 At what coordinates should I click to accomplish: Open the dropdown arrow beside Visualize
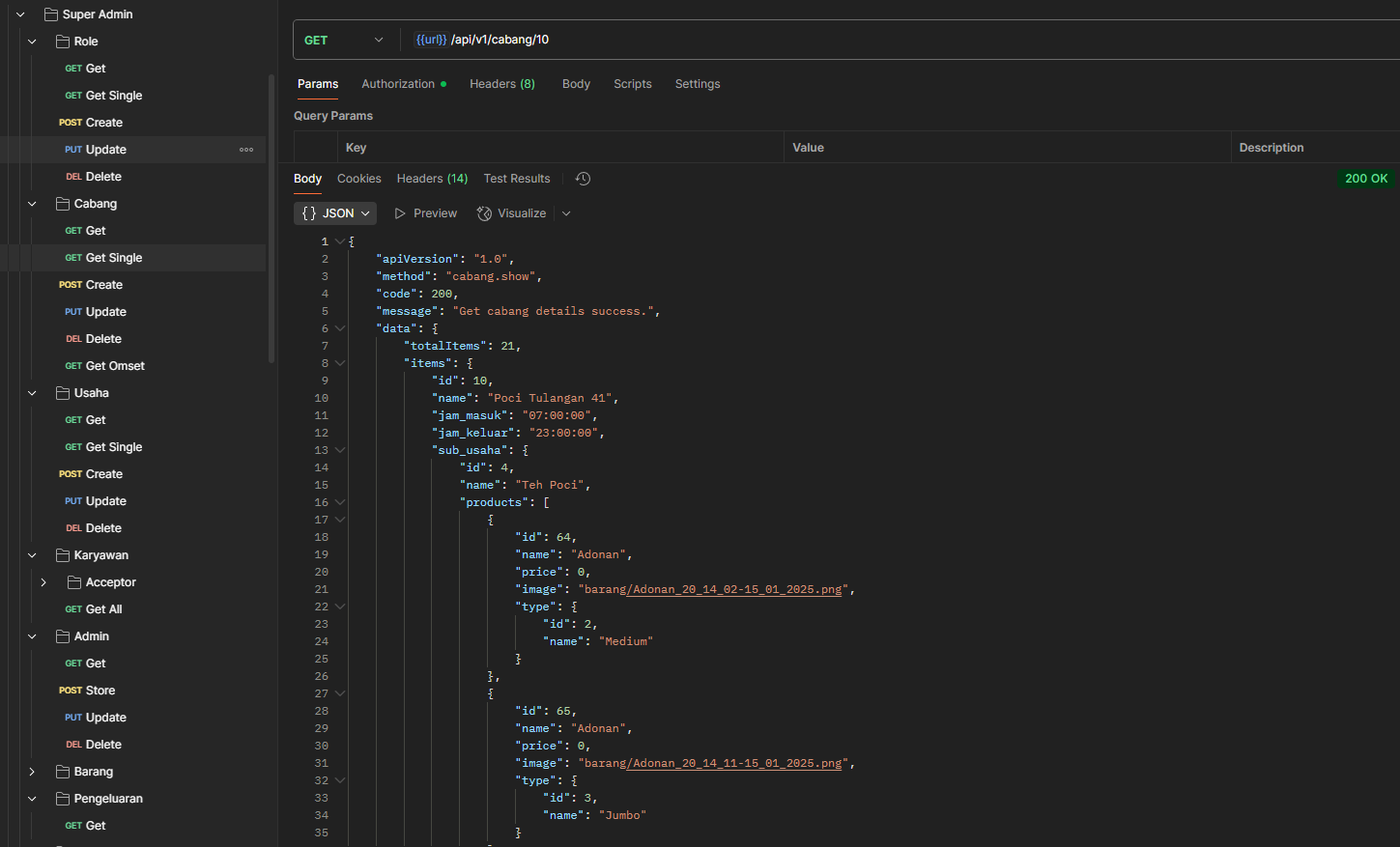(x=565, y=212)
